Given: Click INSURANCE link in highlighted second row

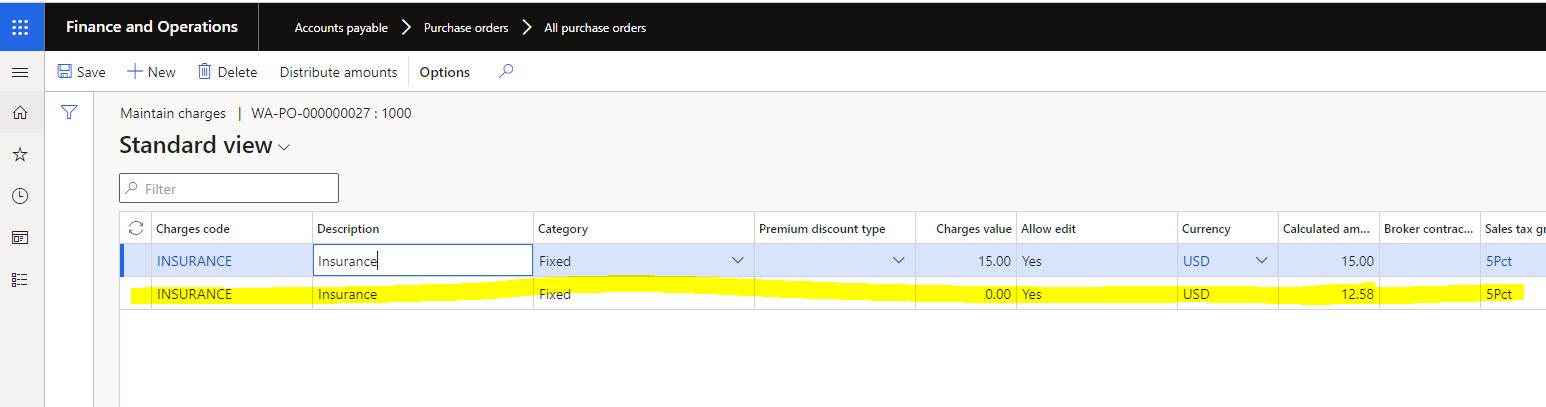Looking at the screenshot, I should pyautogui.click(x=194, y=294).
